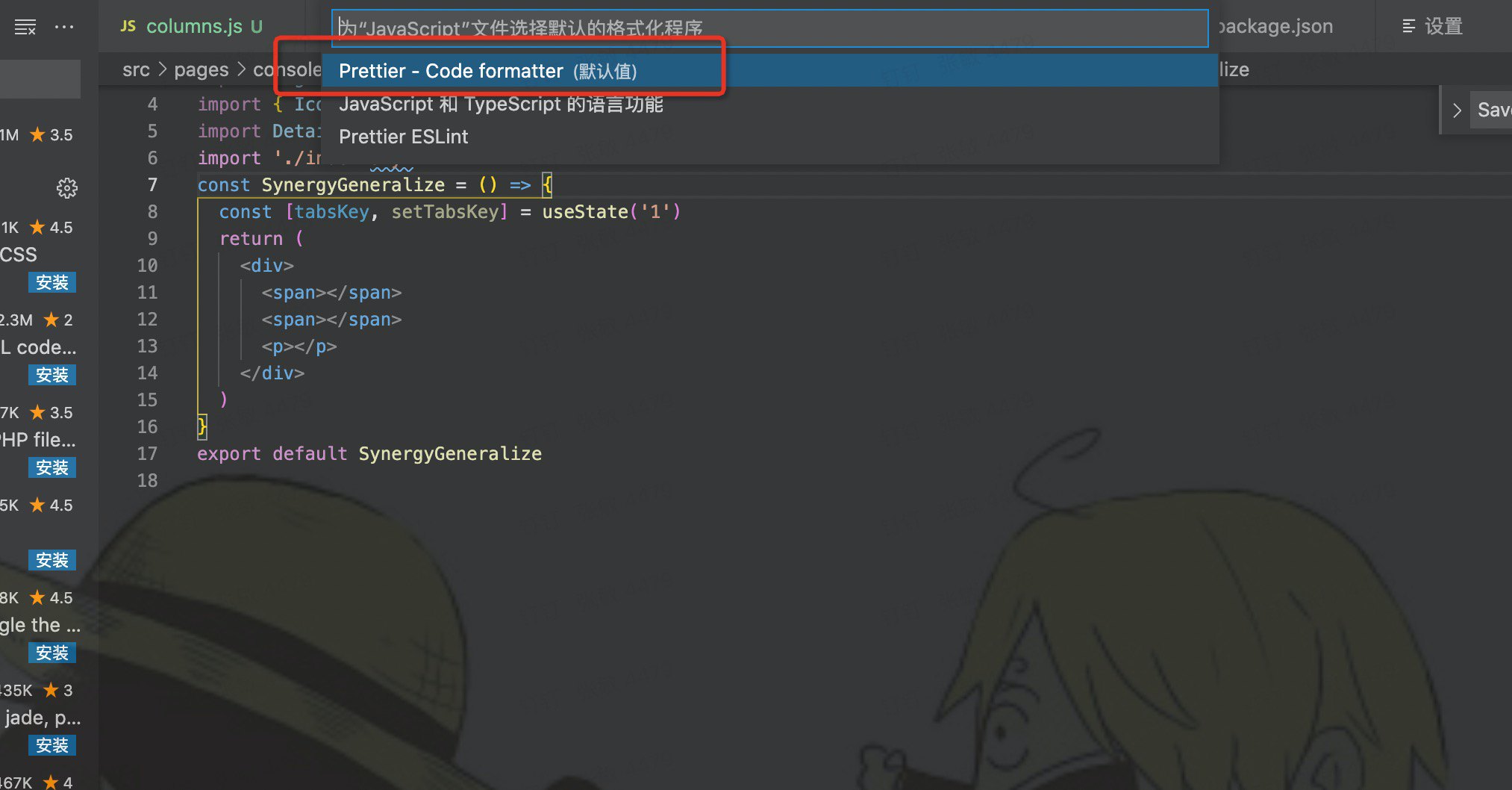Viewport: 1512px width, 790px height.
Task: Click the opening <div> tag on line 10
Action: pos(267,265)
